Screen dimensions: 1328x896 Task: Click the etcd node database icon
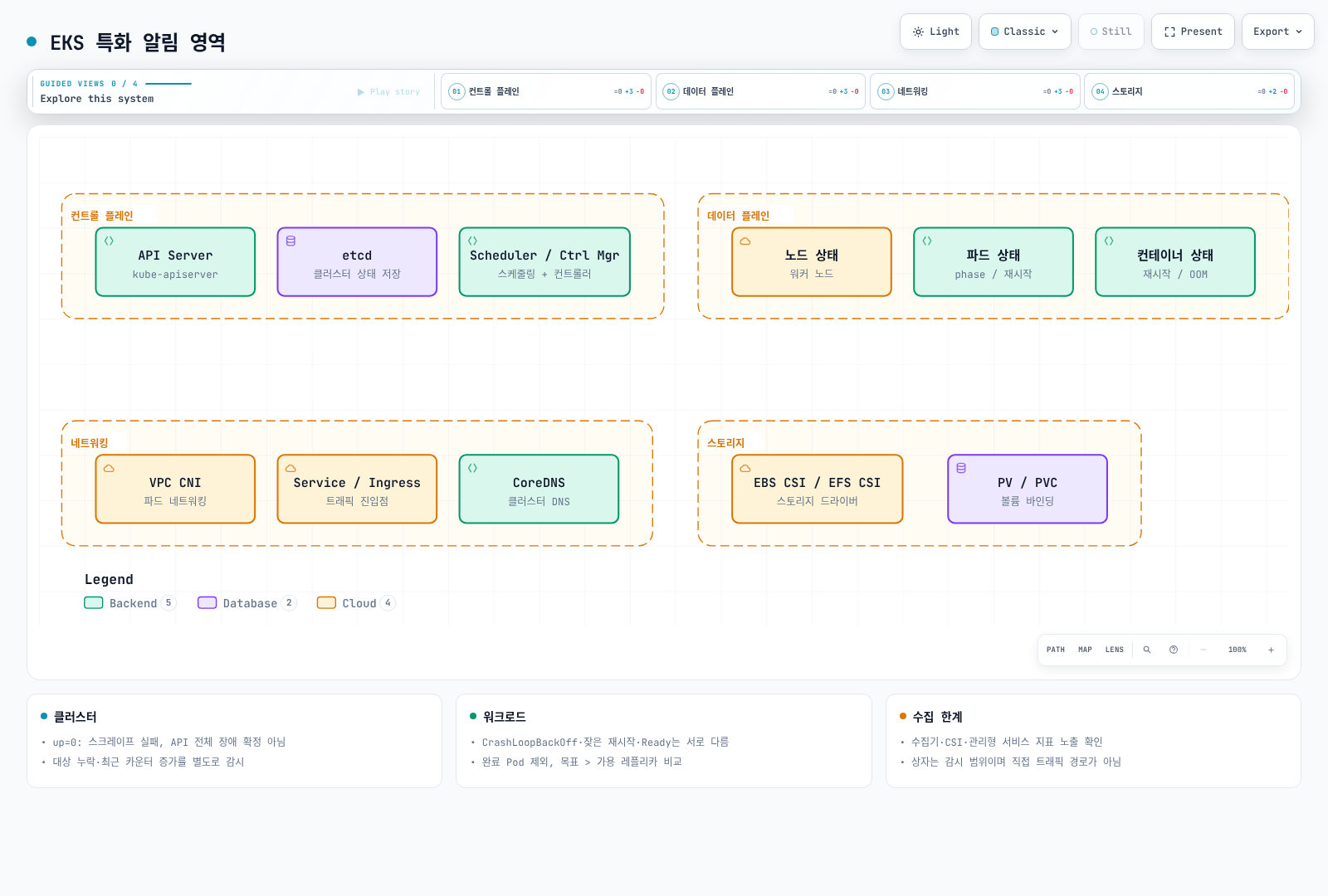coord(290,241)
